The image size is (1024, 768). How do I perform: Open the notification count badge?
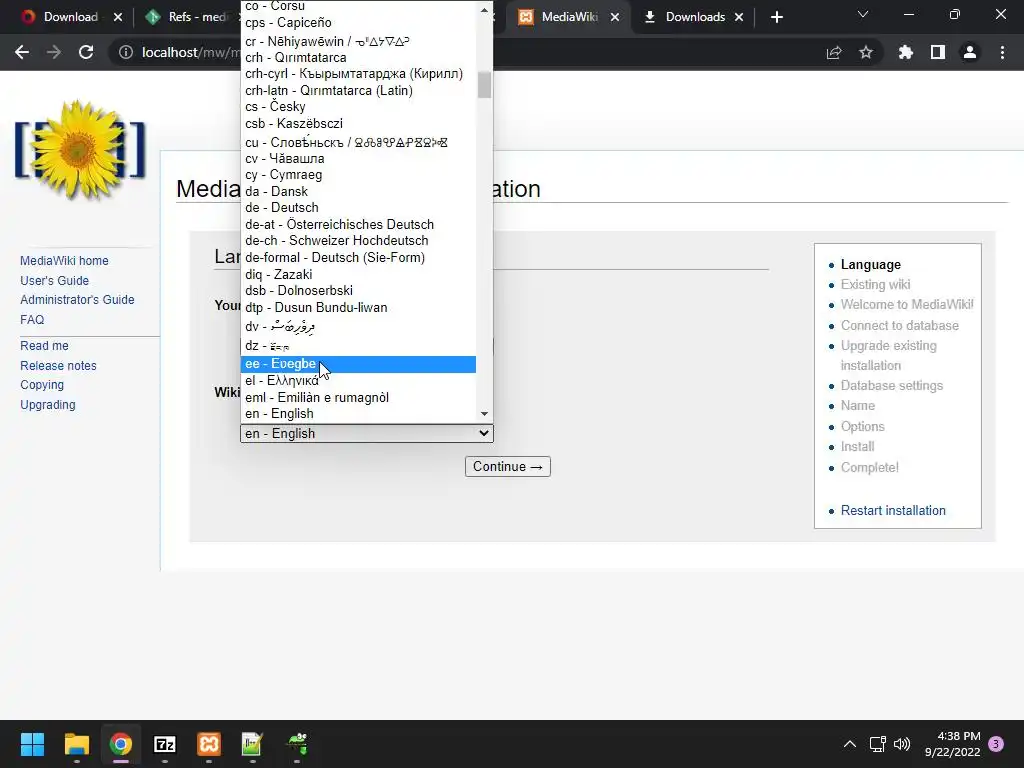click(x=996, y=744)
